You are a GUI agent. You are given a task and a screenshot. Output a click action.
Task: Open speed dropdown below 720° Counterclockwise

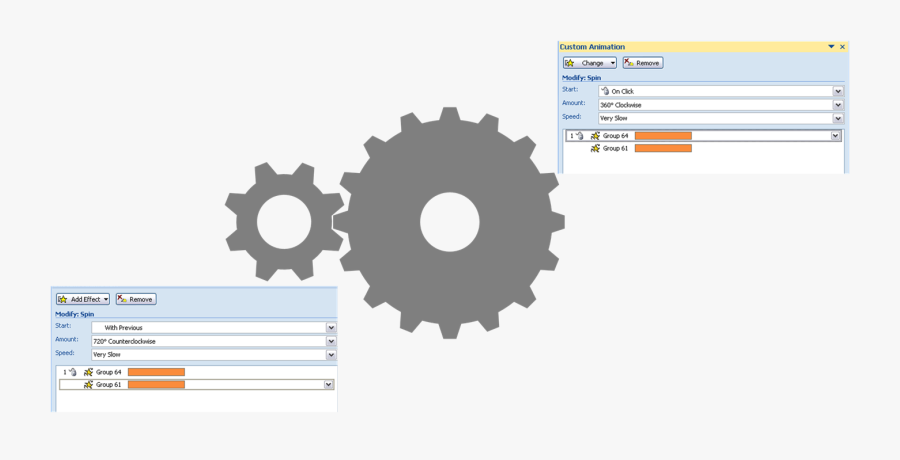(331, 355)
